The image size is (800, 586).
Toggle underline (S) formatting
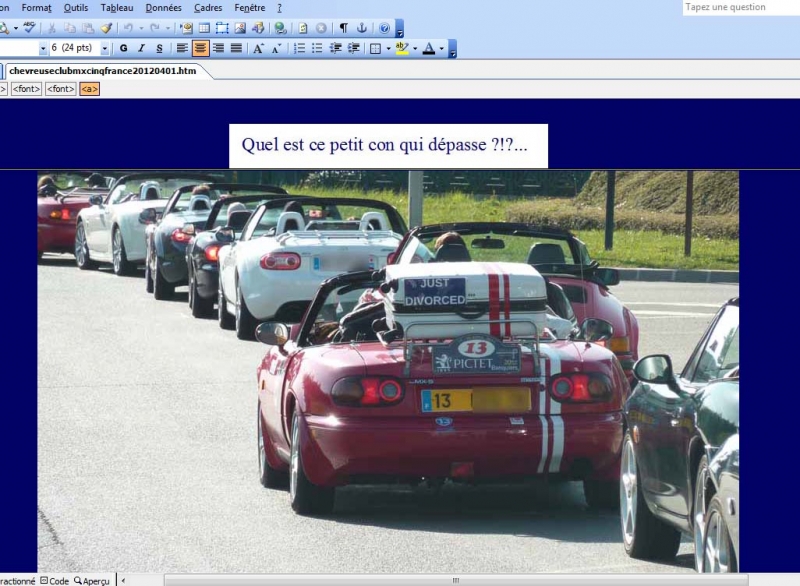[x=159, y=48]
